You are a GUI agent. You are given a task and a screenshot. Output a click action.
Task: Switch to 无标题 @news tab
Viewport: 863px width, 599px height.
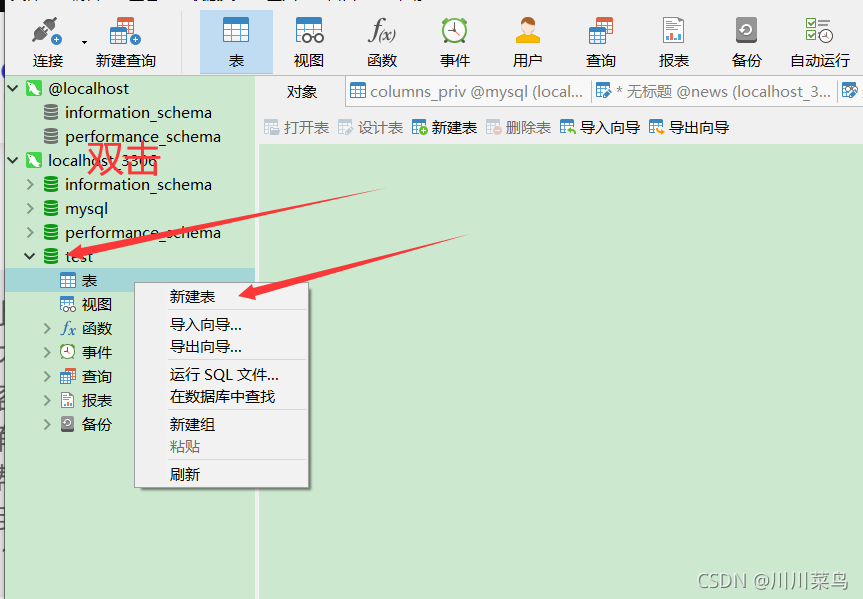point(714,91)
